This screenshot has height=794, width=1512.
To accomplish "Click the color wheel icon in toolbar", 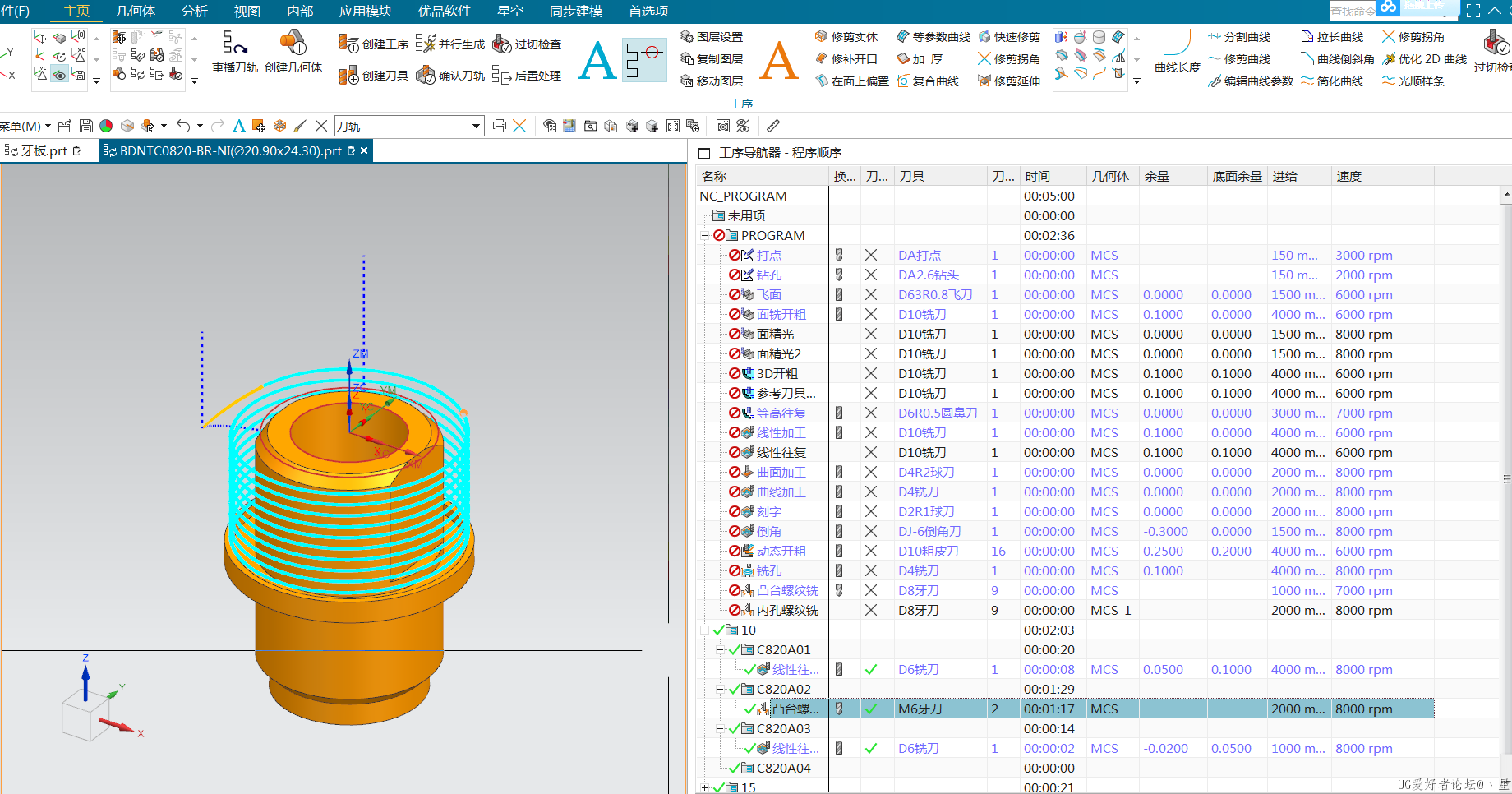I will [x=106, y=126].
